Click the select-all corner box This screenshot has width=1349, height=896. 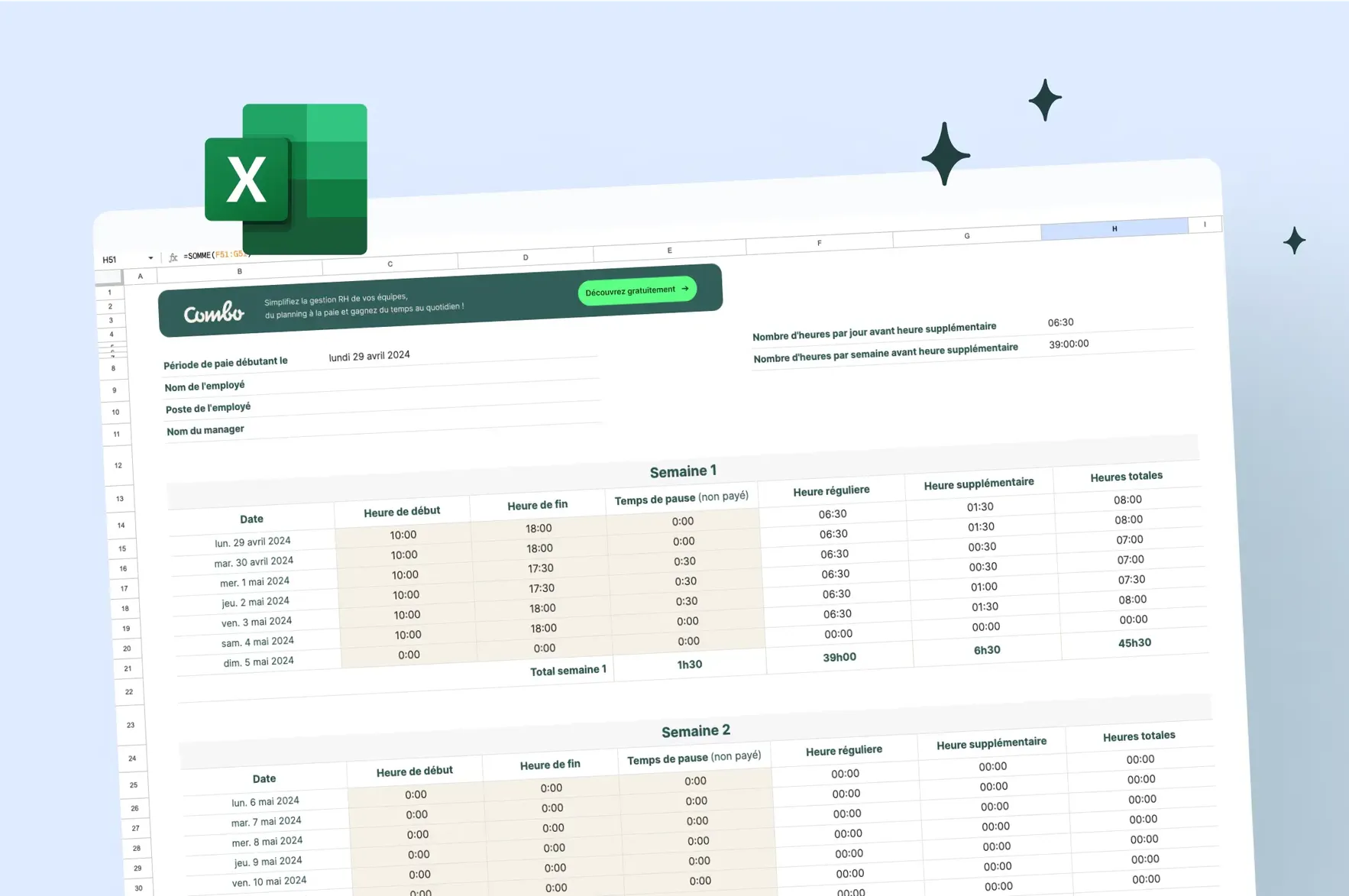[109, 277]
